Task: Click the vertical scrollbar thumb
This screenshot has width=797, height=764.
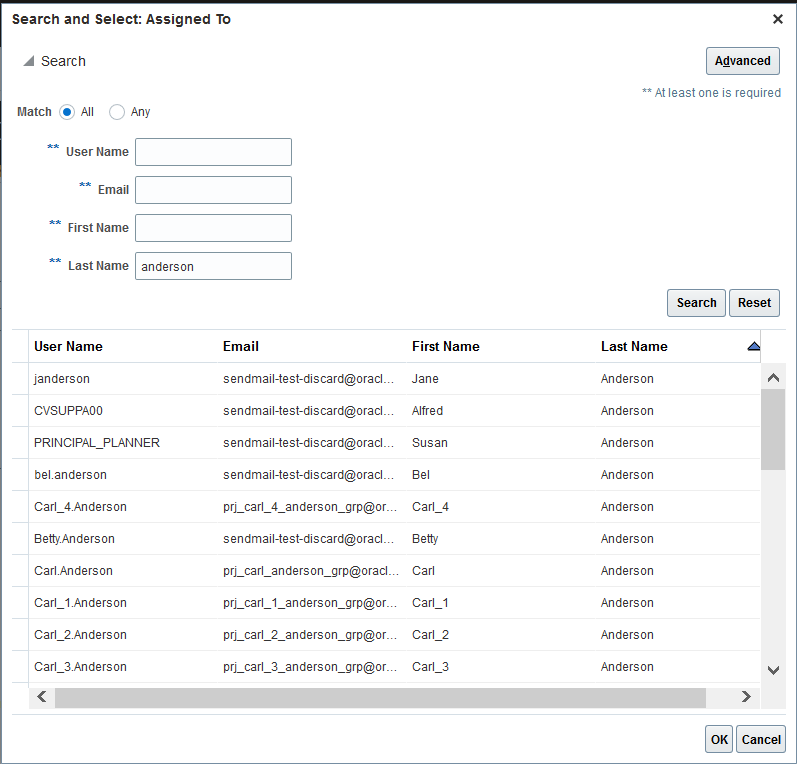Action: (773, 430)
